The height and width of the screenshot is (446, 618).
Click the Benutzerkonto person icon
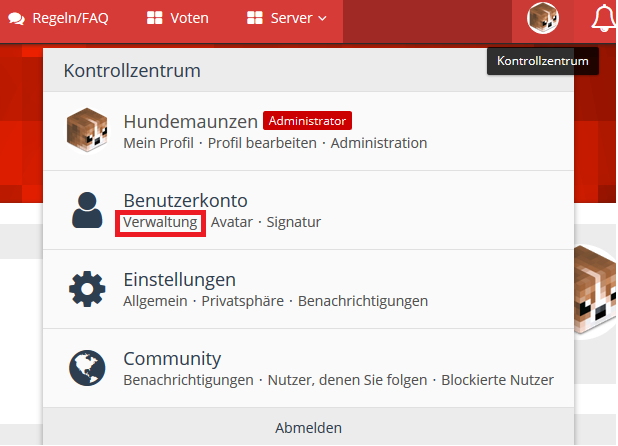pyautogui.click(x=87, y=210)
